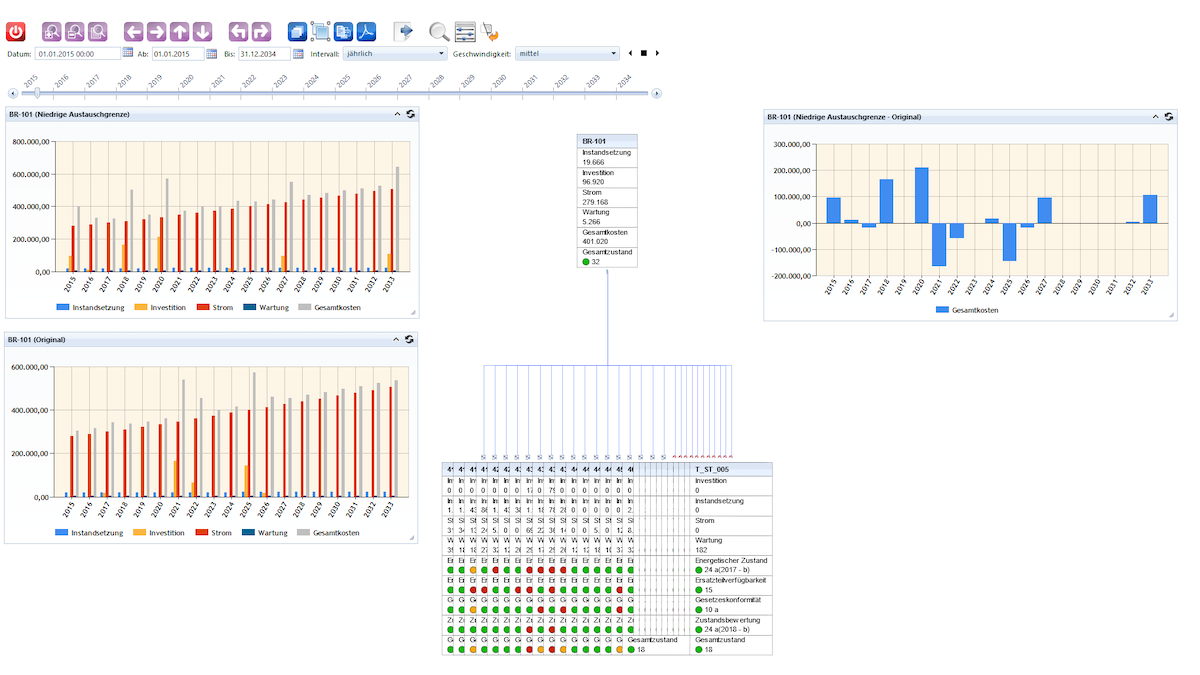Click the refresh documents icon in toolbar
This screenshot has height=675, width=1200.
490,31
